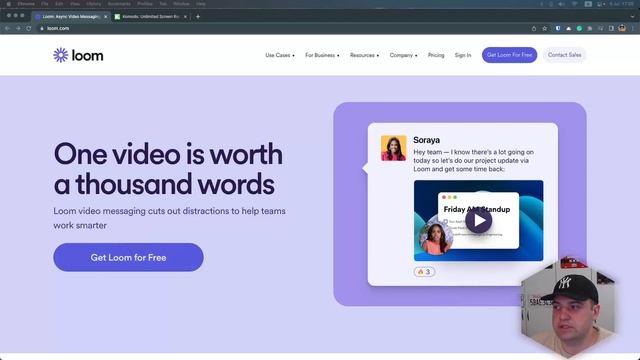The width and height of the screenshot is (640, 360).
Task: Open the Edit menu
Action: (59, 4)
